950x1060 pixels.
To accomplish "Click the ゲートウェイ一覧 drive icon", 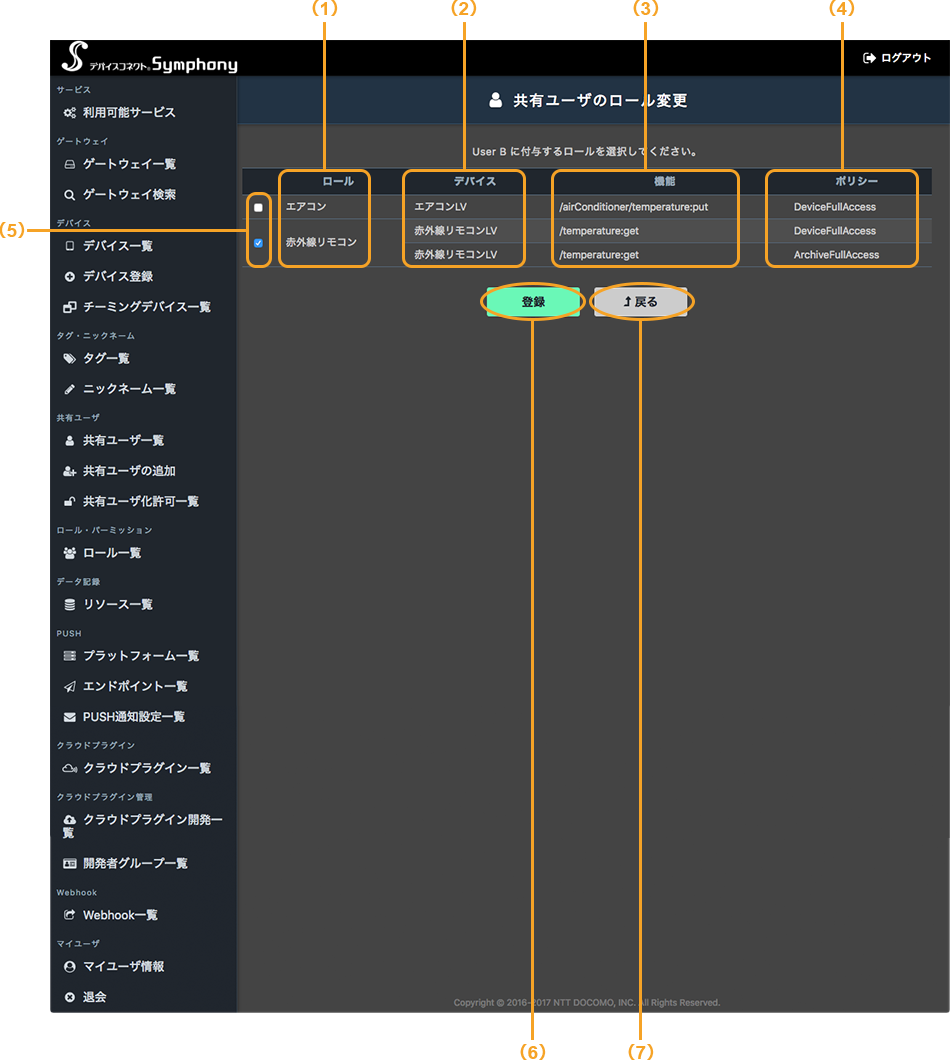I will point(70,164).
